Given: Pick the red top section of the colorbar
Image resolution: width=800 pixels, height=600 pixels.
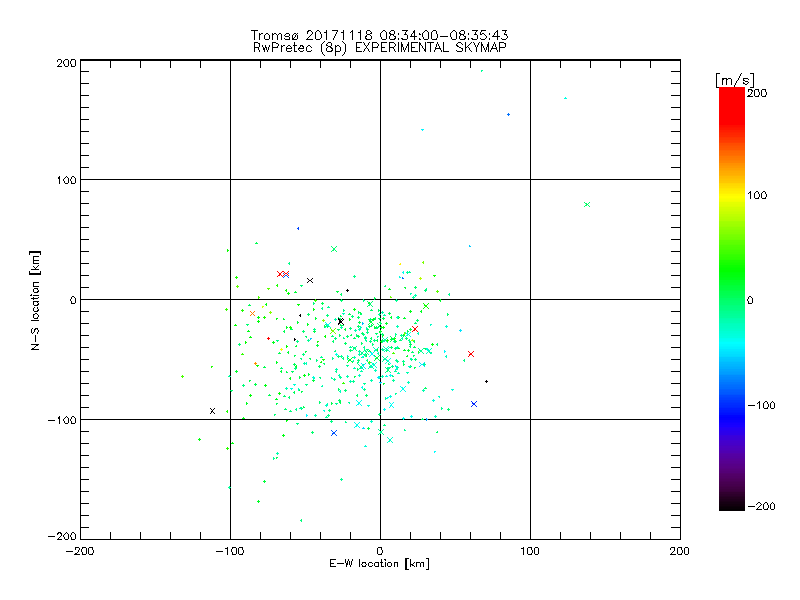Looking at the screenshot, I should (x=732, y=105).
